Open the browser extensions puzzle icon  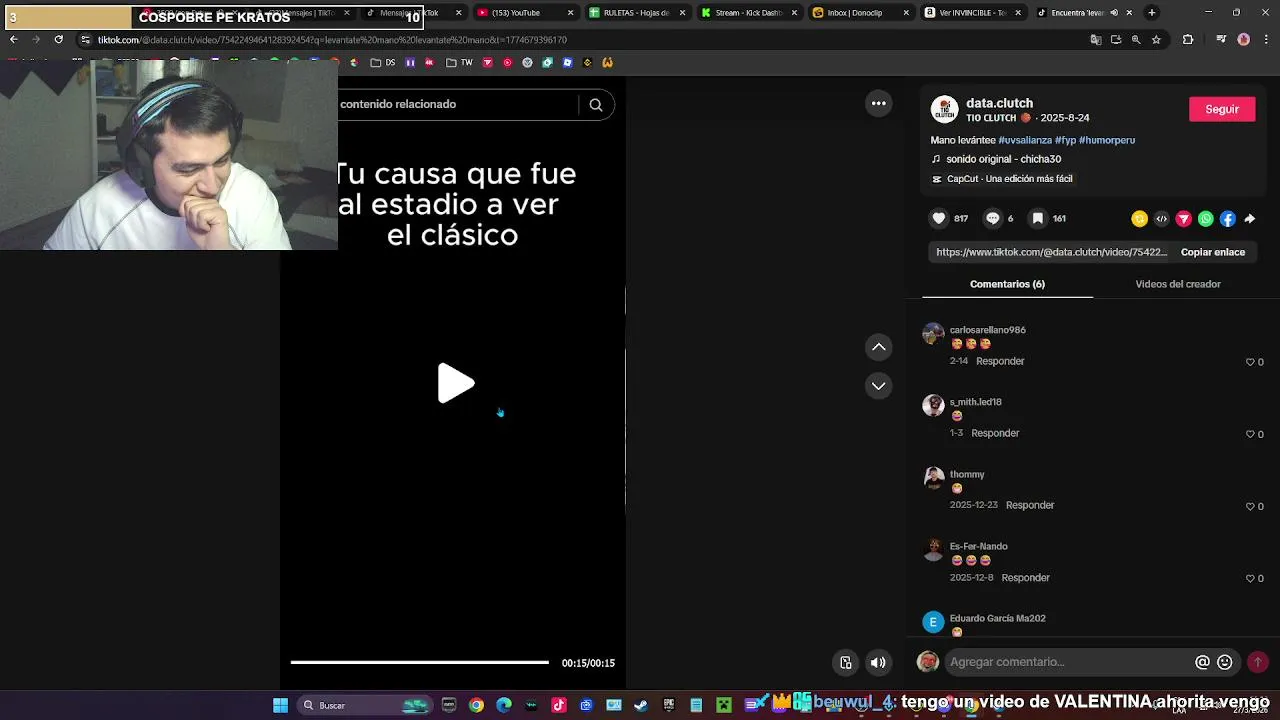[1188, 40]
